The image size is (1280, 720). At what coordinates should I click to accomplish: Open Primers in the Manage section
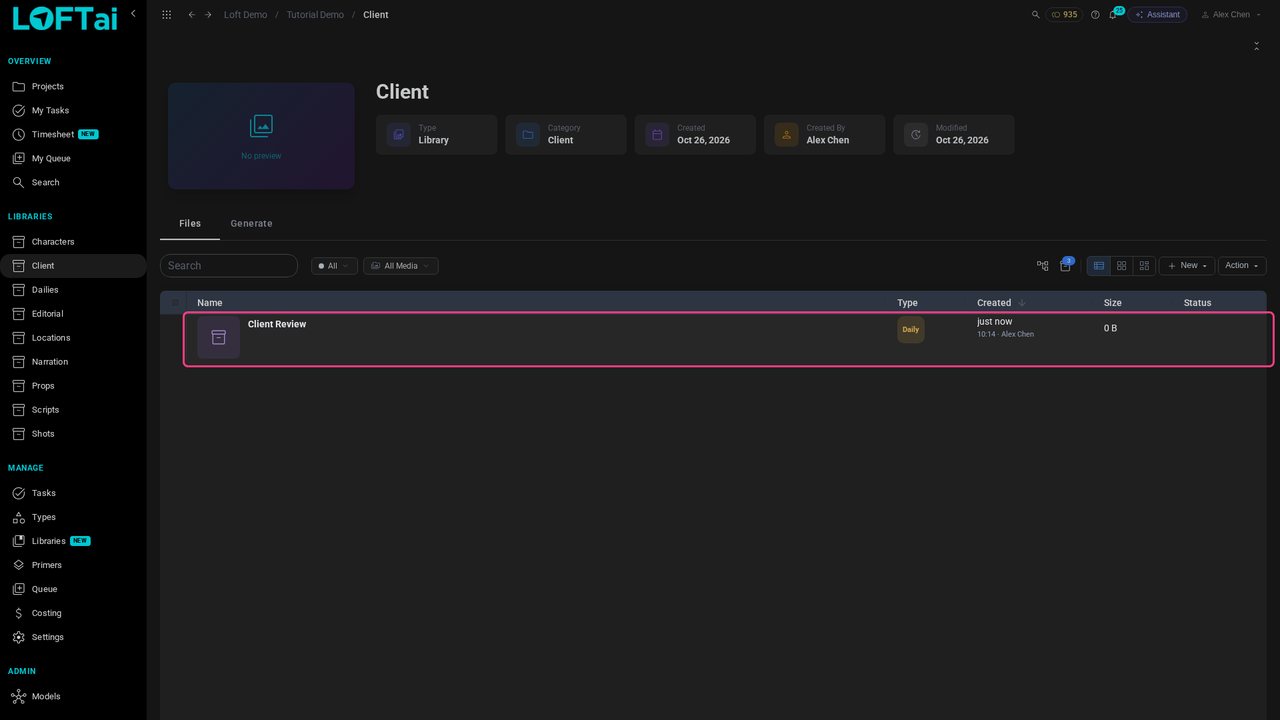click(73, 565)
